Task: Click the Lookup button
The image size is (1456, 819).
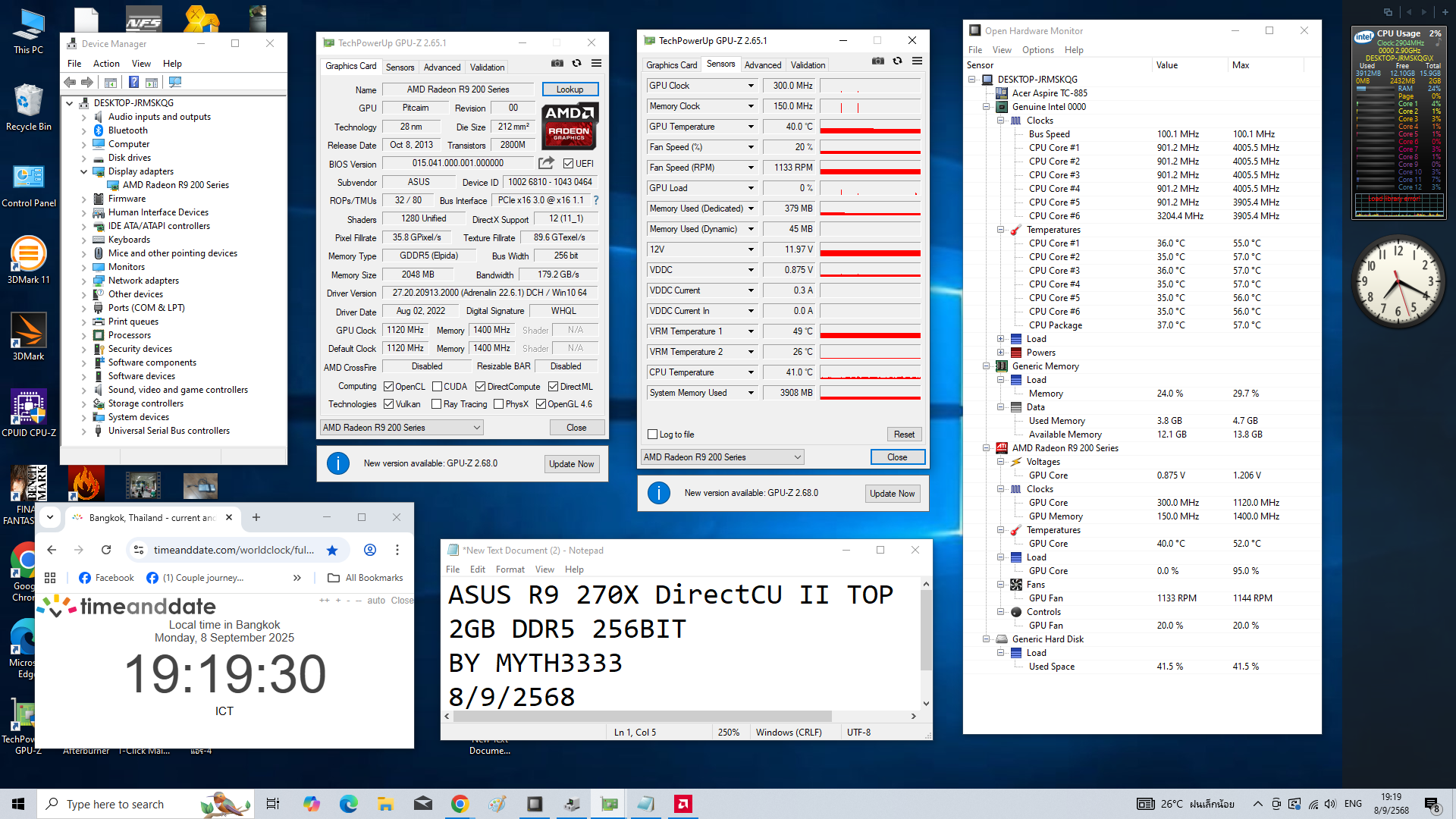Action: [570, 89]
